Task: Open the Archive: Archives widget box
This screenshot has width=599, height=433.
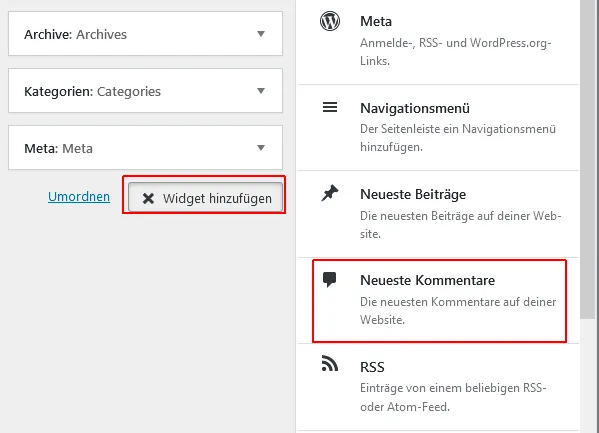Action: pyautogui.click(x=146, y=34)
